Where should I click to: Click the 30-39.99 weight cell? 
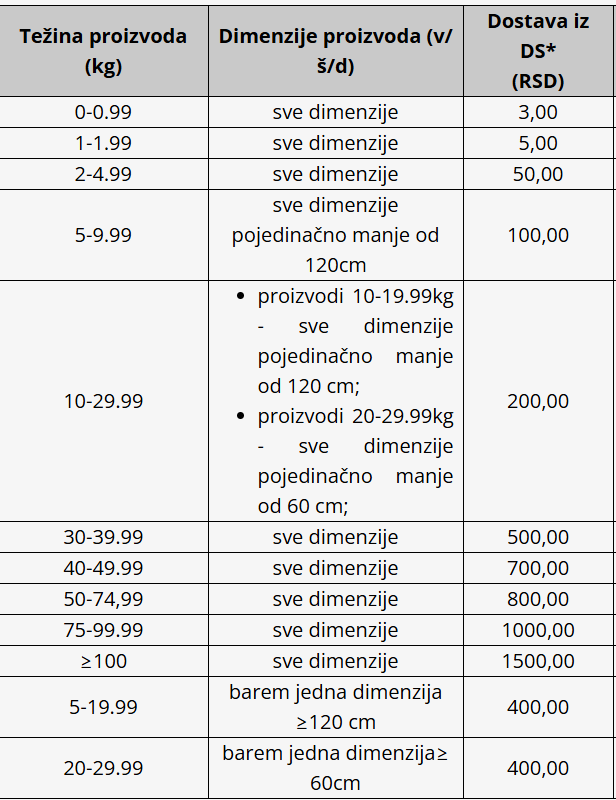[x=104, y=537]
